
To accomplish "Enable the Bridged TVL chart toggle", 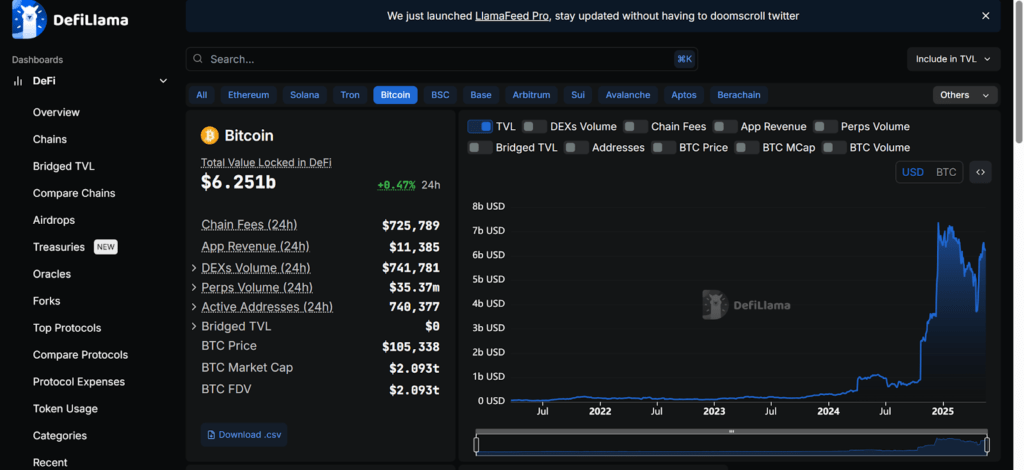I will (480, 148).
